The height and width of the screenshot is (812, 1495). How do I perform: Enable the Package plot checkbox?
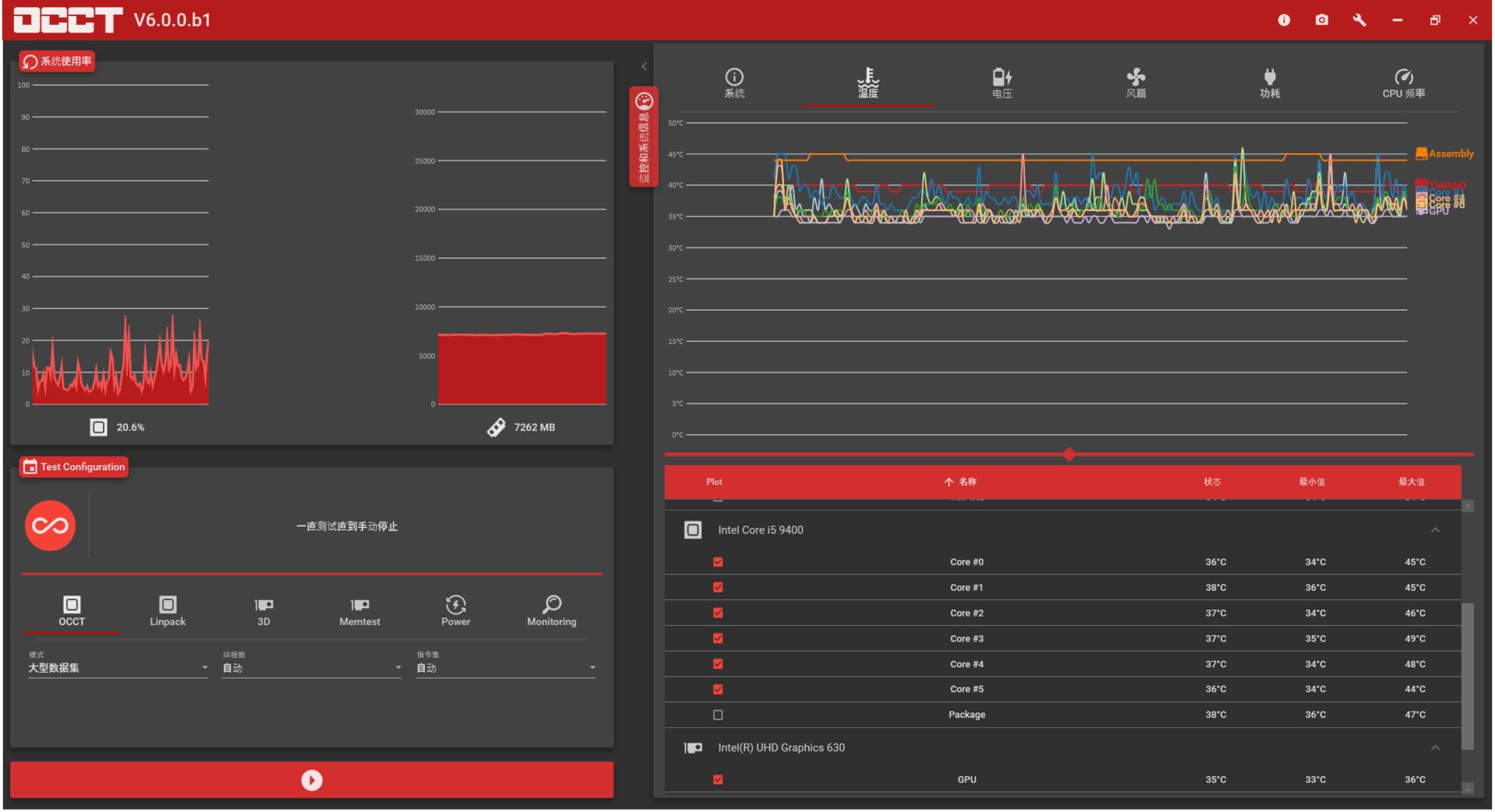(x=718, y=715)
